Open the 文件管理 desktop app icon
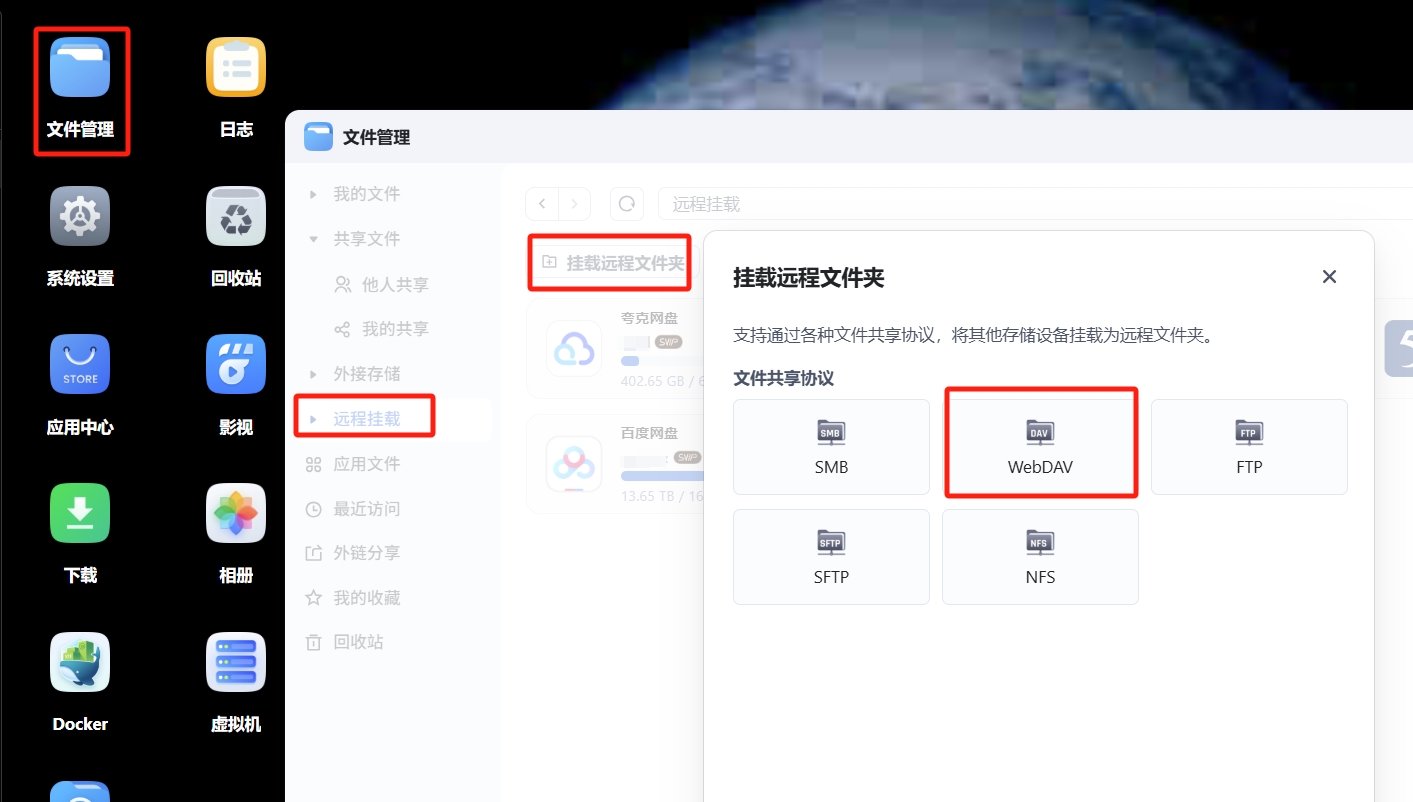 pyautogui.click(x=80, y=67)
